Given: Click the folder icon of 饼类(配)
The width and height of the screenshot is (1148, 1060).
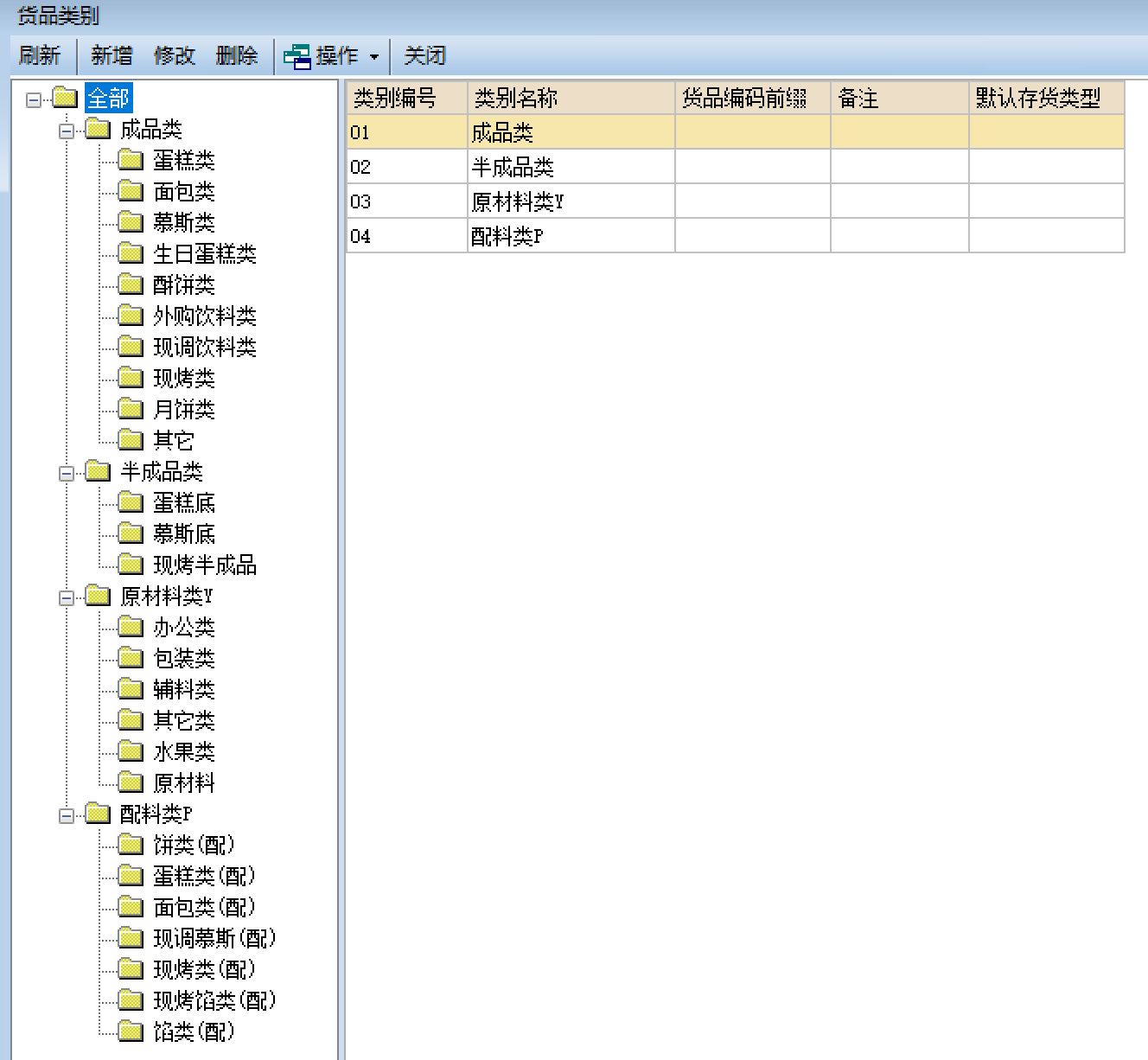Looking at the screenshot, I should (x=131, y=845).
